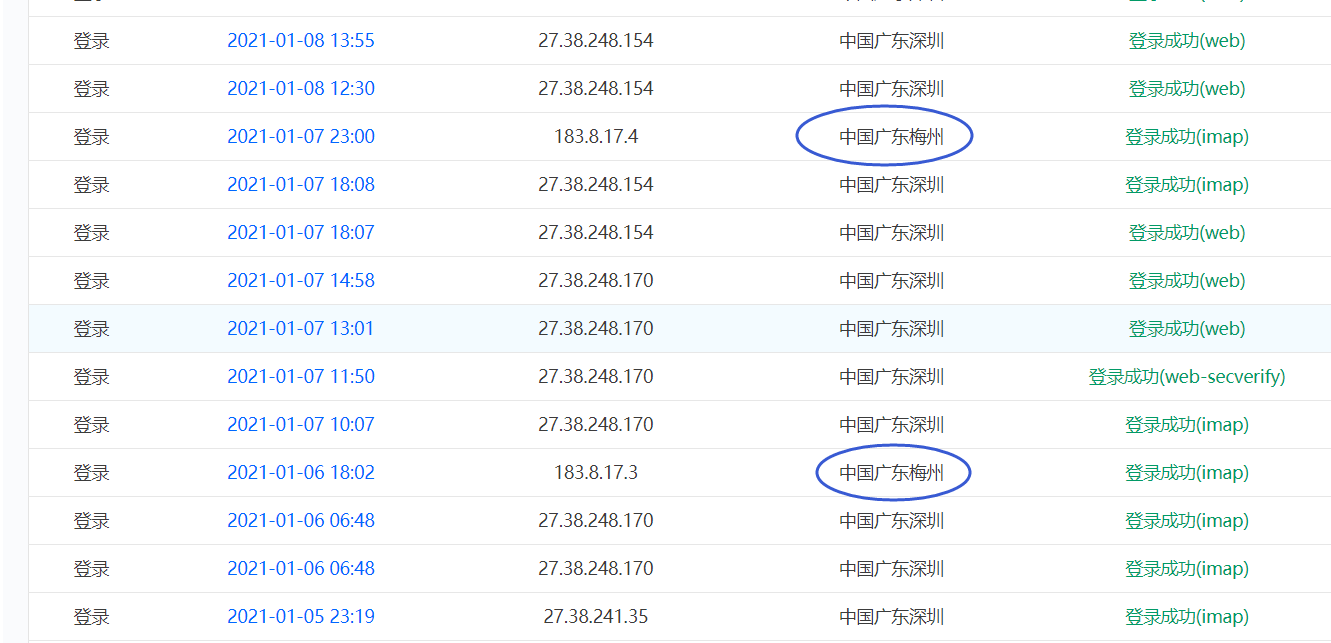Open the 登录成功(web-secverify) status link
Viewport: 1331px width, 643px height.
click(x=1186, y=377)
